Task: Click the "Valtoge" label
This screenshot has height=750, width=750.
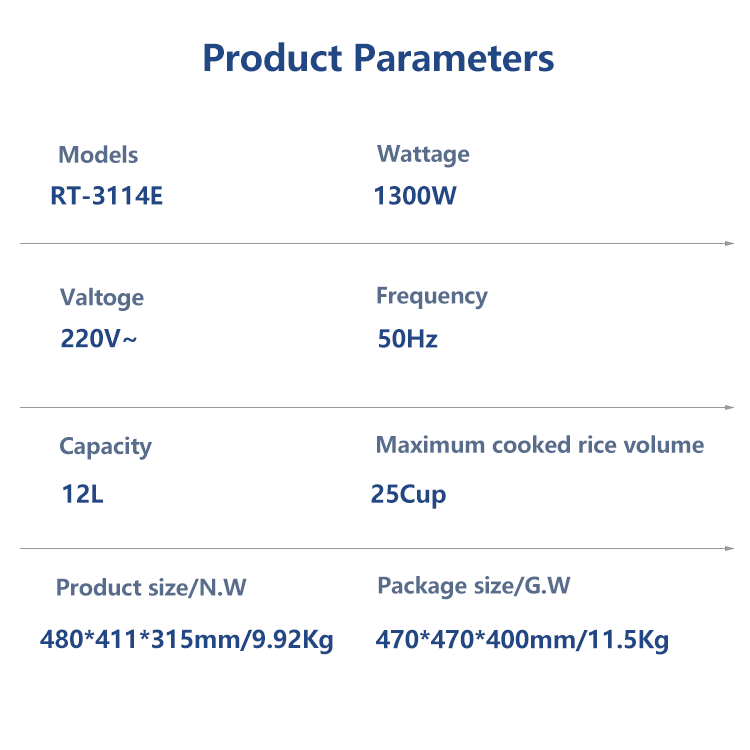Action: pos(102,298)
